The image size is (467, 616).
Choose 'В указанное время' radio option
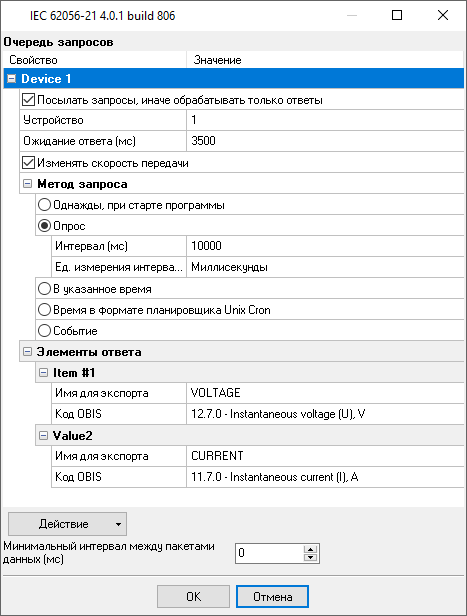click(x=44, y=289)
